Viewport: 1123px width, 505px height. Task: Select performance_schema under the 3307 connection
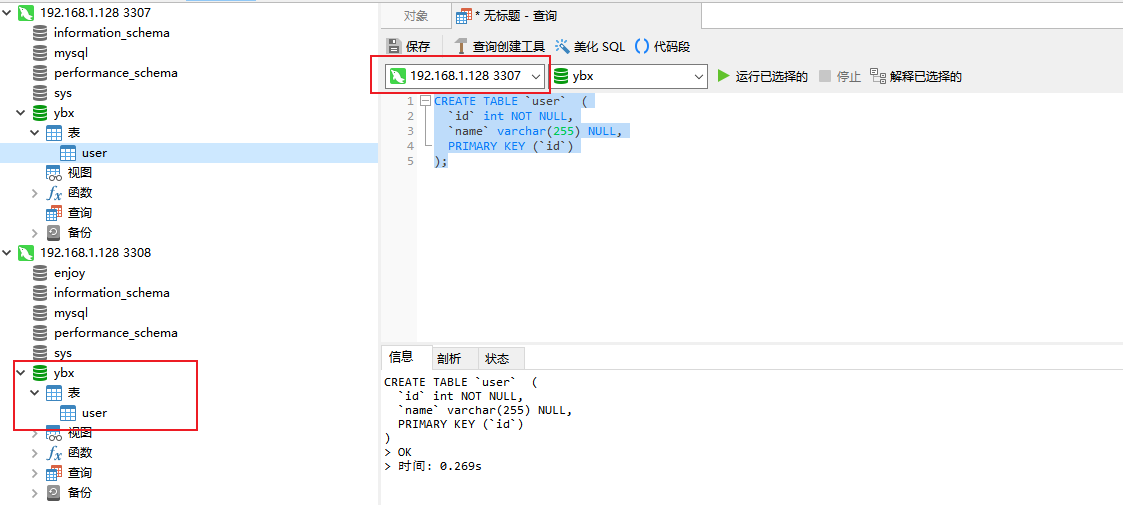tap(115, 72)
